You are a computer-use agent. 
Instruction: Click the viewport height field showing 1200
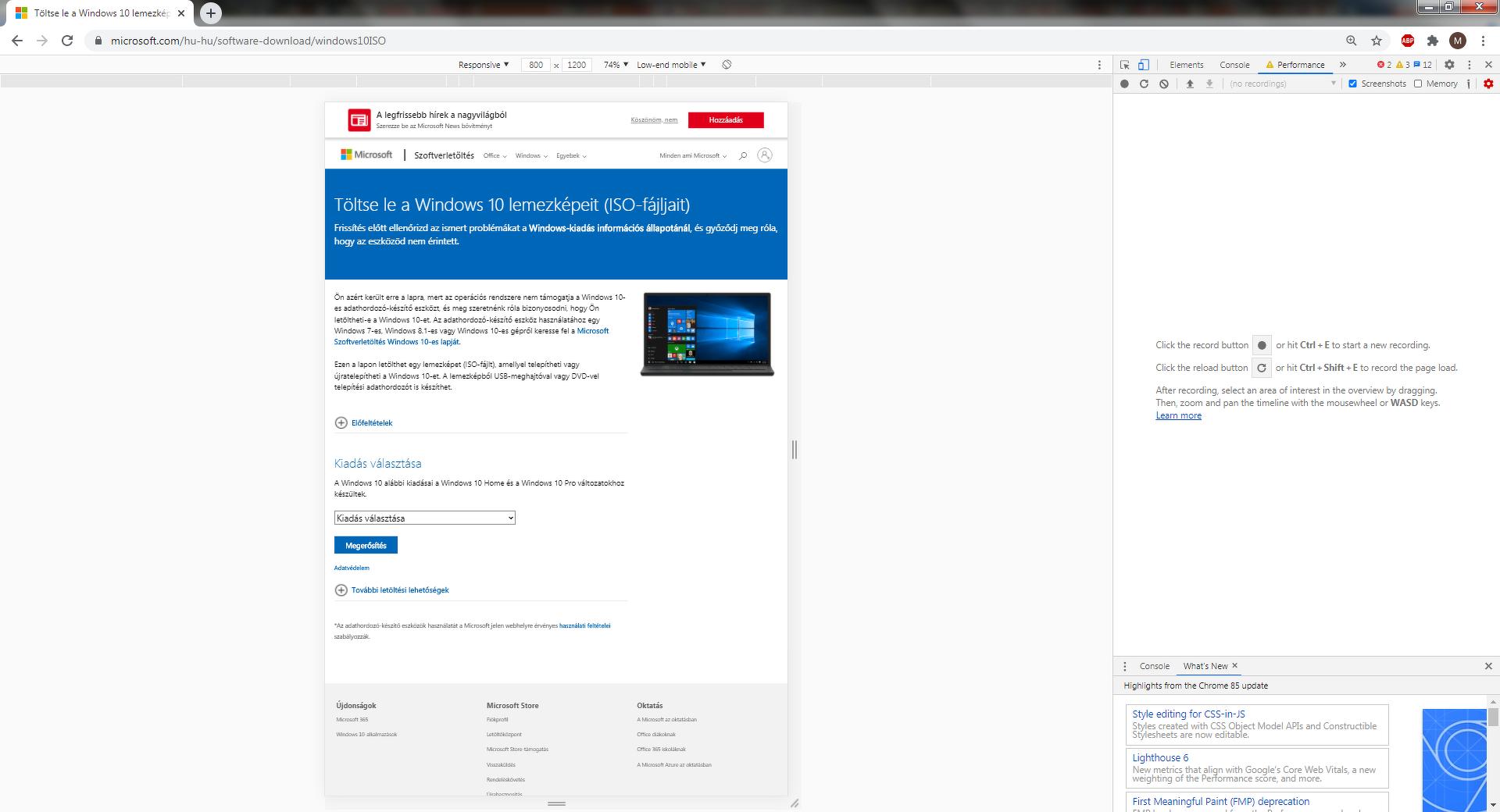click(x=577, y=65)
